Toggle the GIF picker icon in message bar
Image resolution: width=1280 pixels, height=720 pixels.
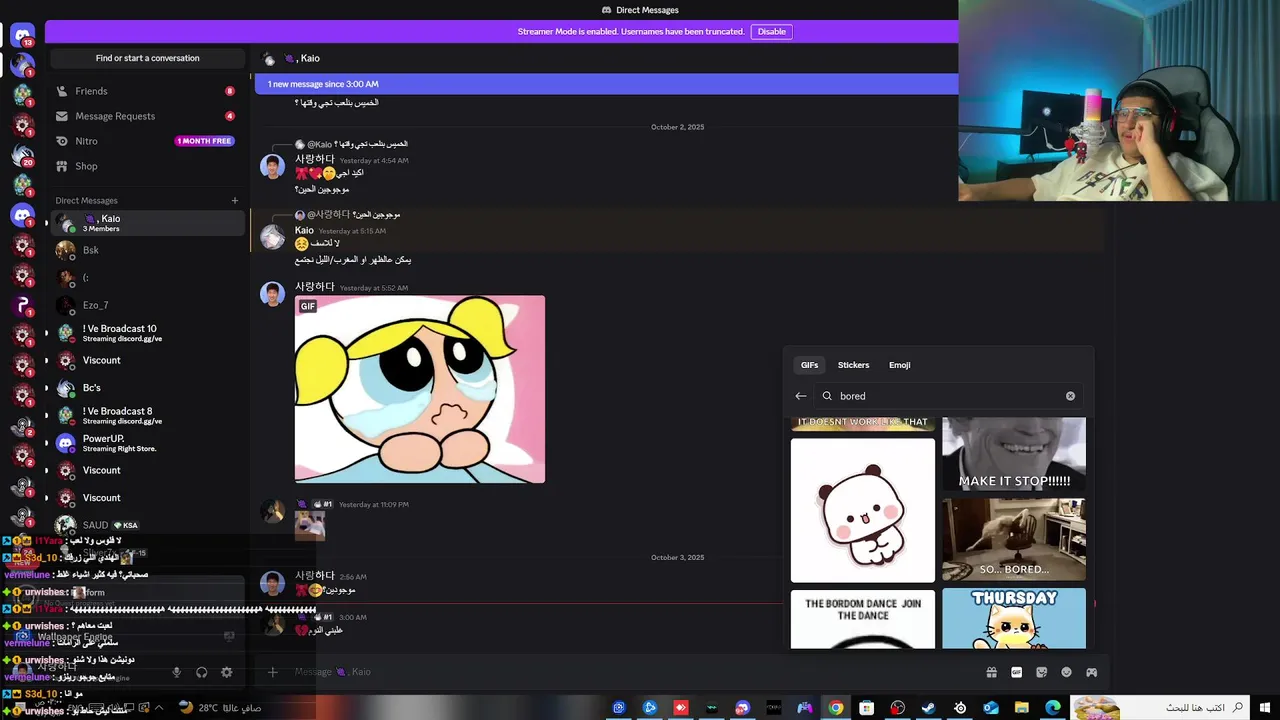[x=1017, y=672]
